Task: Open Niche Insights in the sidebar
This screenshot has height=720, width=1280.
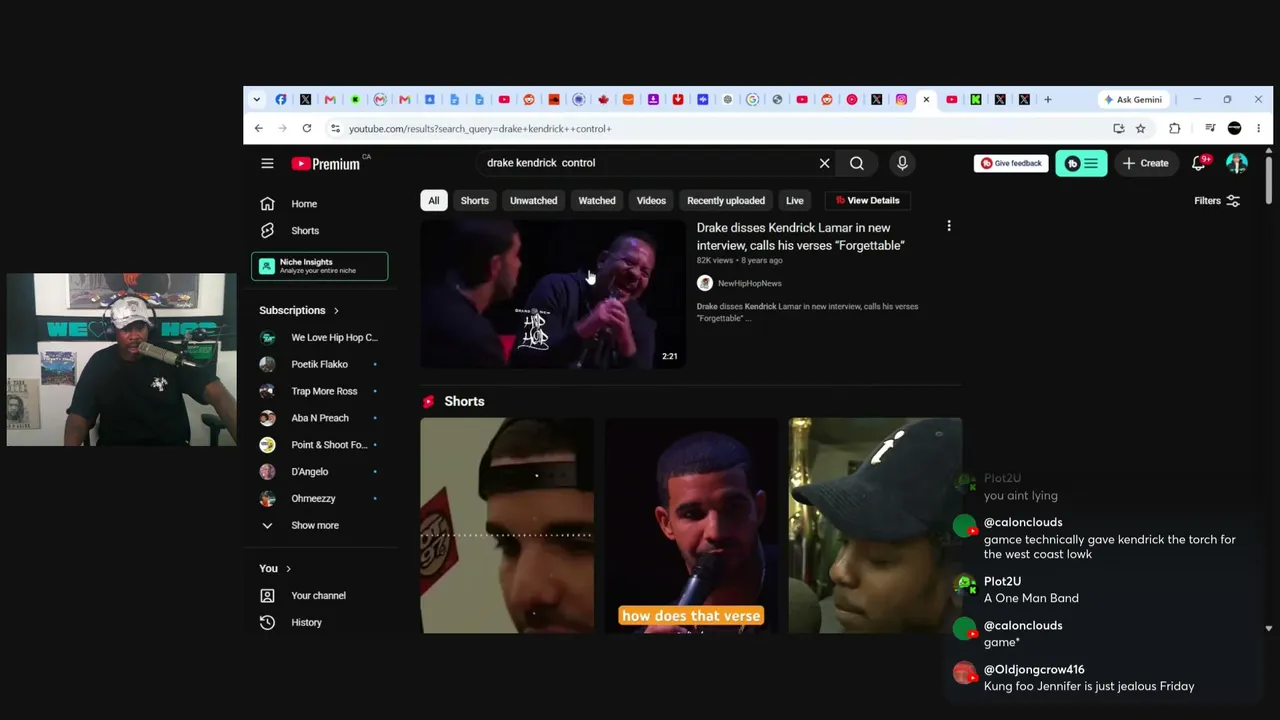Action: (x=319, y=266)
